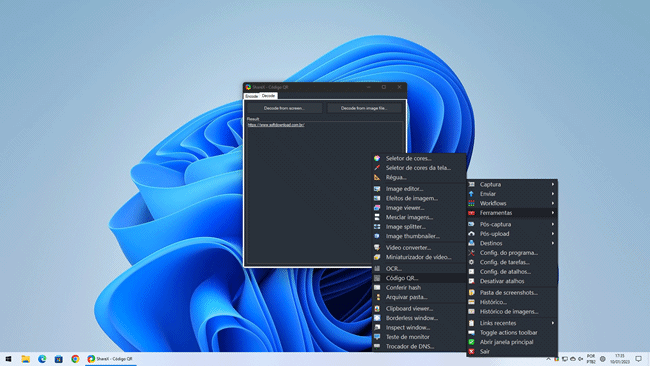Click the Video converter icon
Screen dimensions: 650x366
(377, 247)
